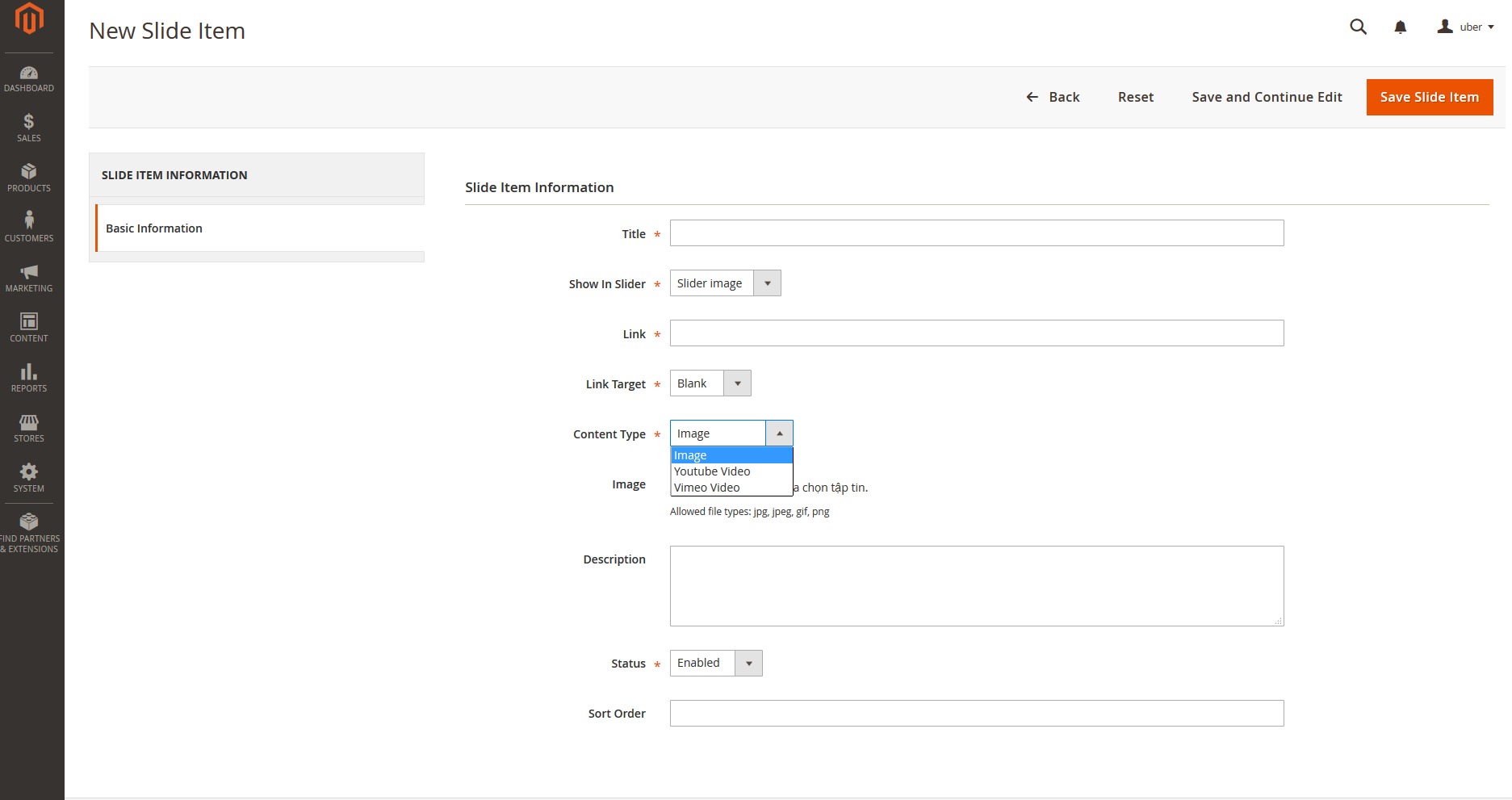
Task: Choose Vimeo Video content type option
Action: (x=731, y=488)
